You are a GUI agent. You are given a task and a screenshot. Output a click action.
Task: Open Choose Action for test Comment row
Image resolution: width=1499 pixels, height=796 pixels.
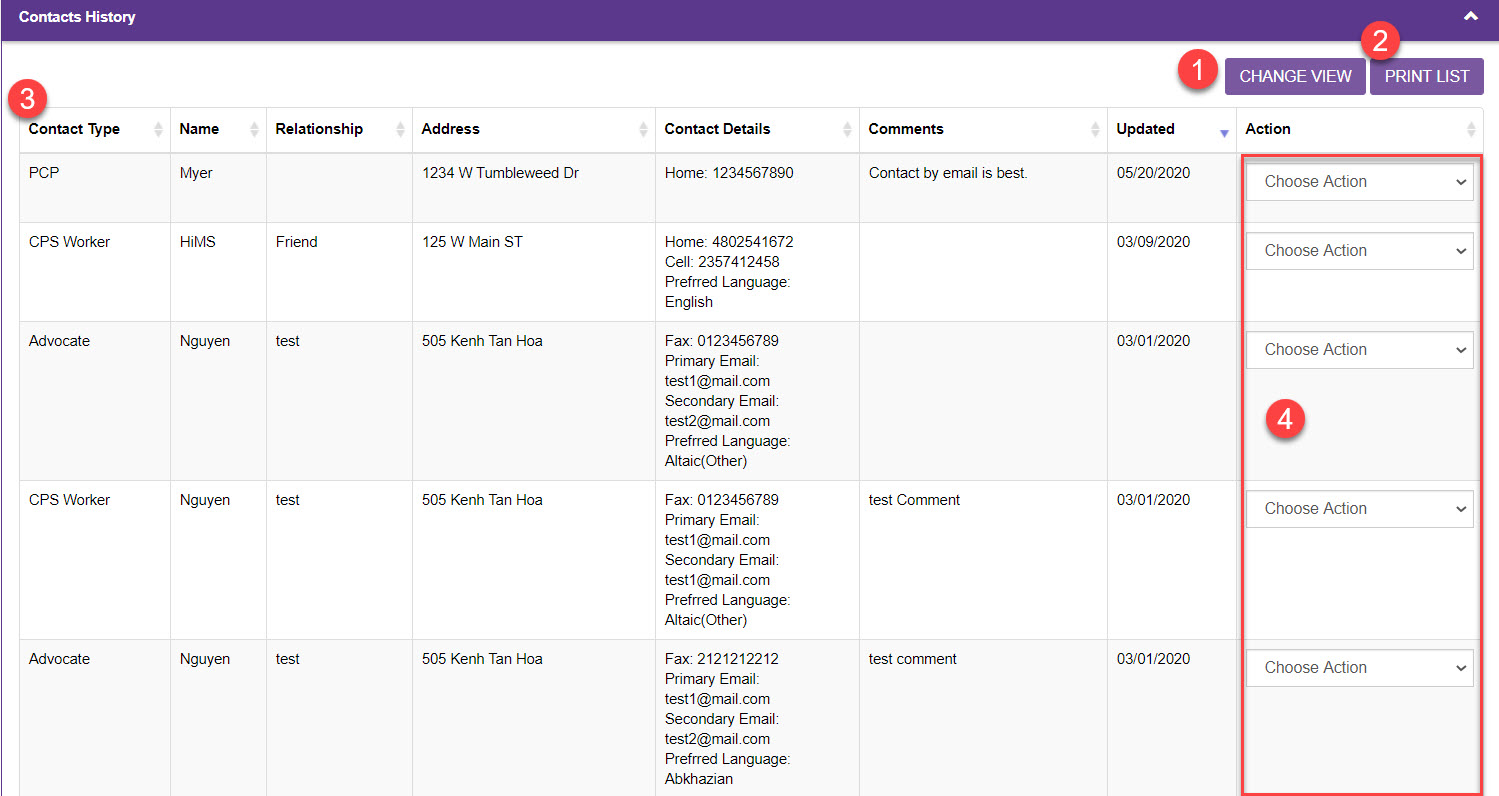coord(1359,509)
